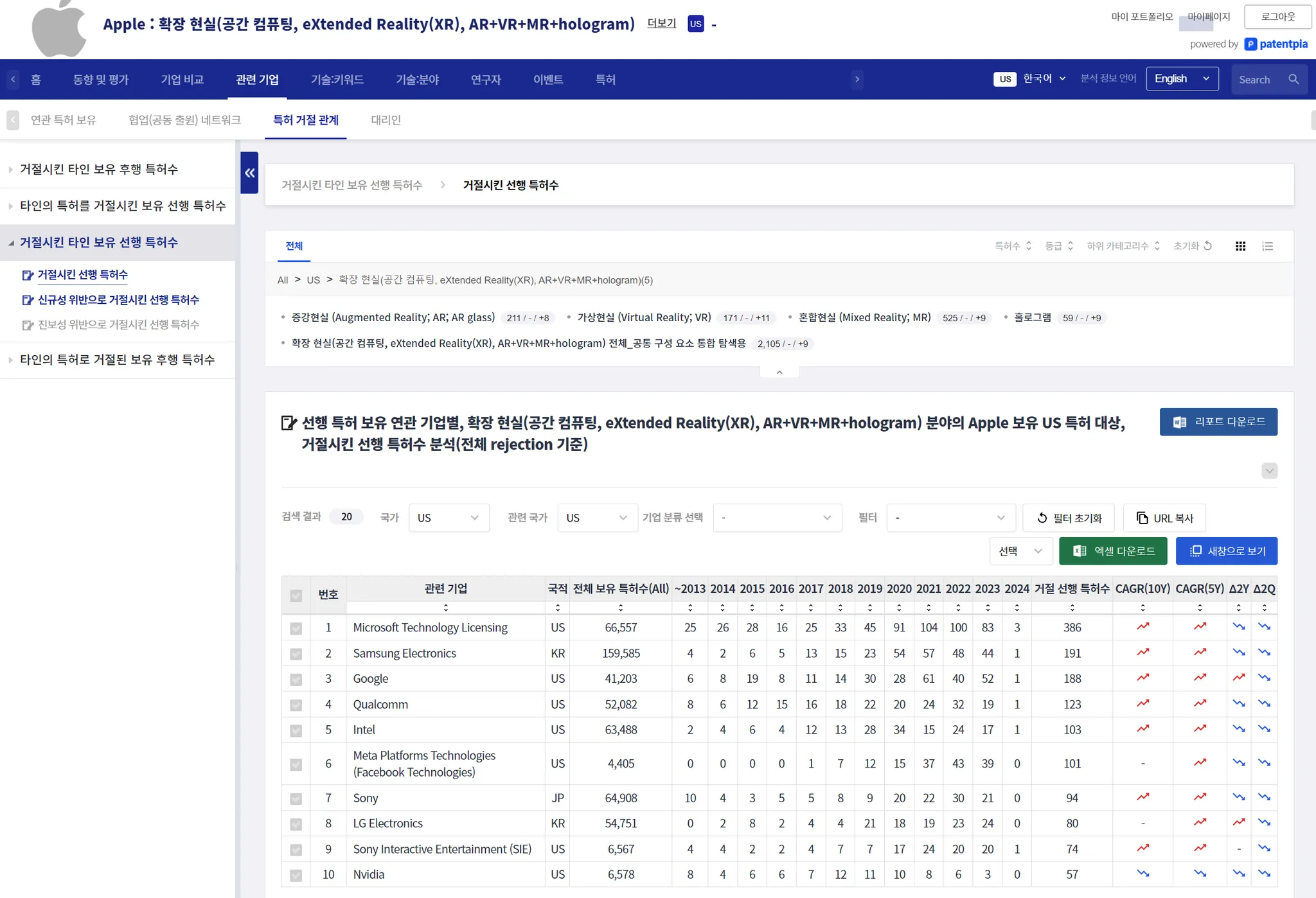Click the search magnifier icon
1316x898 pixels.
pos(1294,80)
